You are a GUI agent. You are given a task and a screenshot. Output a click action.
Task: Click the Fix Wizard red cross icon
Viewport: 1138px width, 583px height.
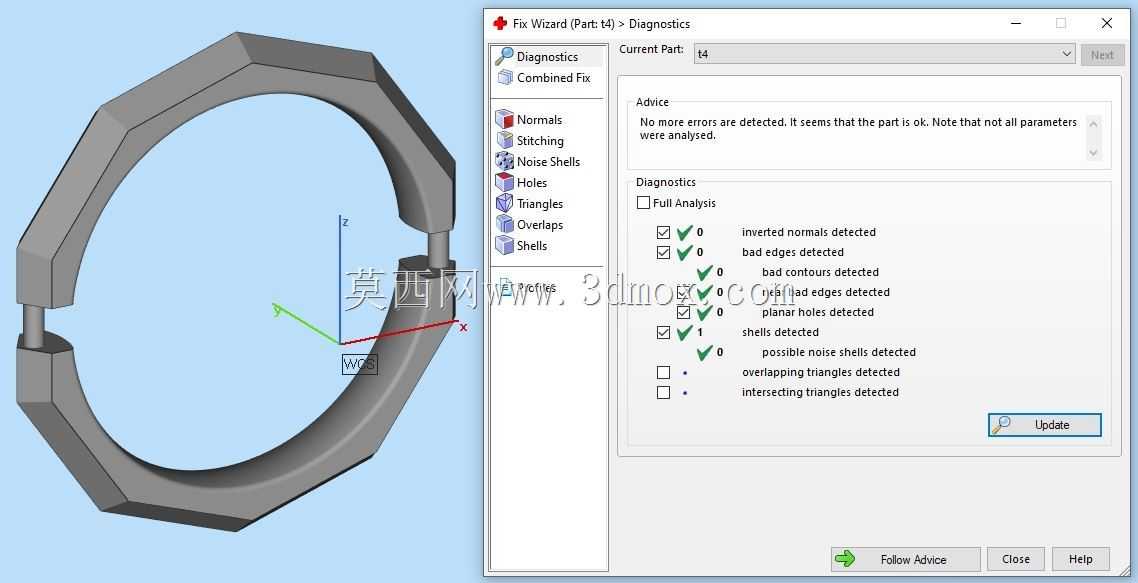(x=499, y=23)
